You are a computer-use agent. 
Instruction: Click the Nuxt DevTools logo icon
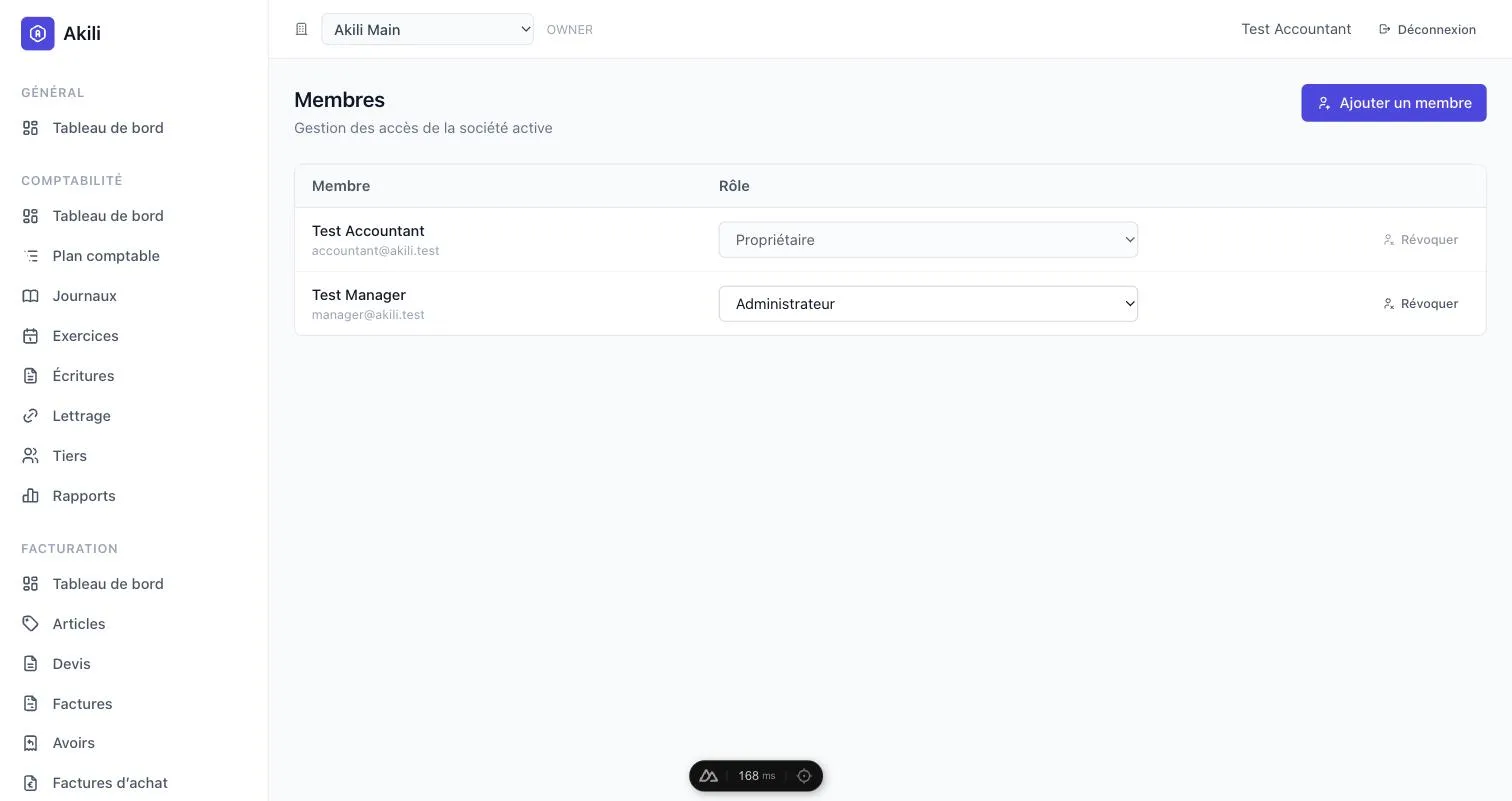coord(709,776)
